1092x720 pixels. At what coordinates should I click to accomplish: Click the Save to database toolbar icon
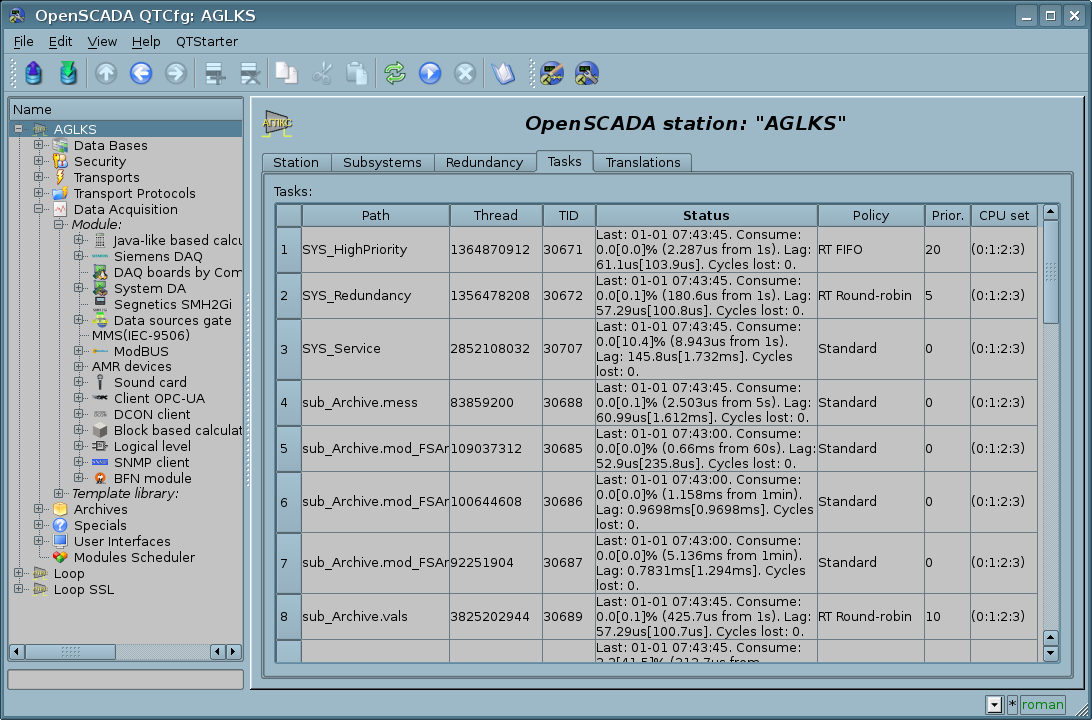pyautogui.click(x=68, y=72)
